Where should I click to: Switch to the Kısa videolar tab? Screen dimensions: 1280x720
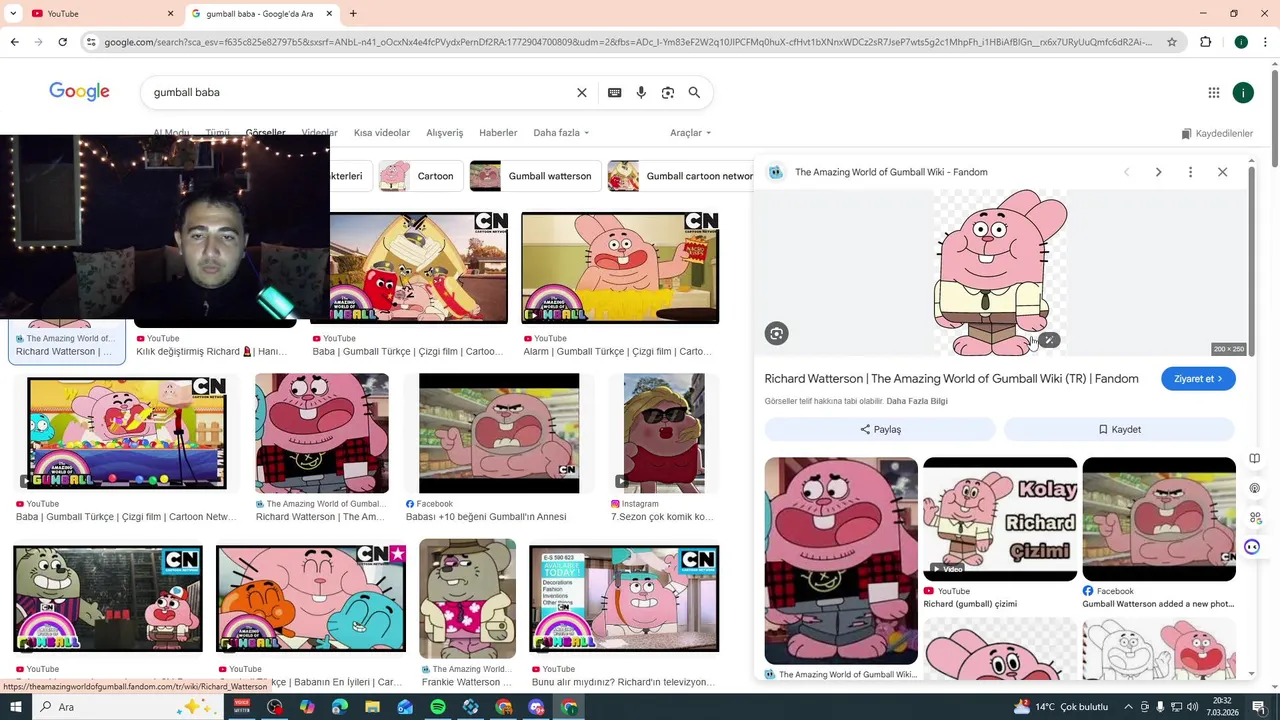[x=382, y=133]
